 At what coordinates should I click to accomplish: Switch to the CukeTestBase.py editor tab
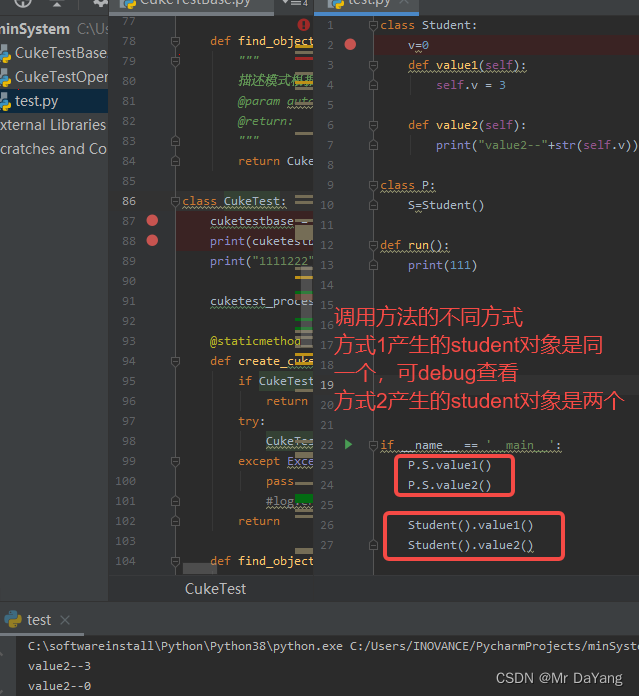coord(192,5)
